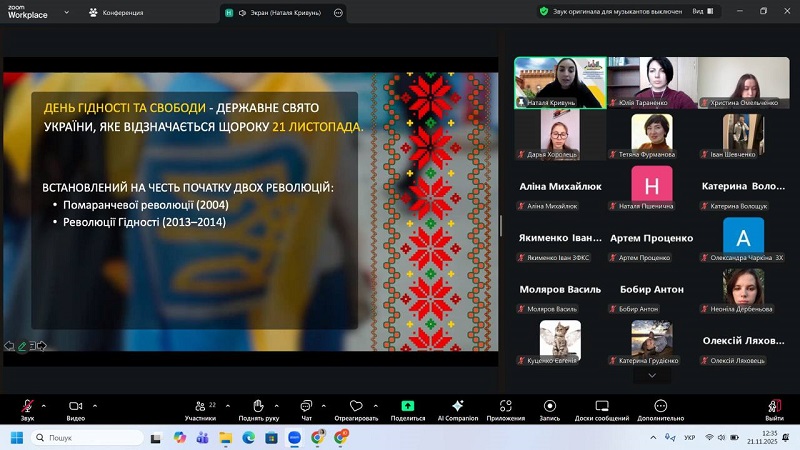The width and height of the screenshot is (800, 450).
Task: Switch to the Конференция tab
Action: pyautogui.click(x=117, y=12)
